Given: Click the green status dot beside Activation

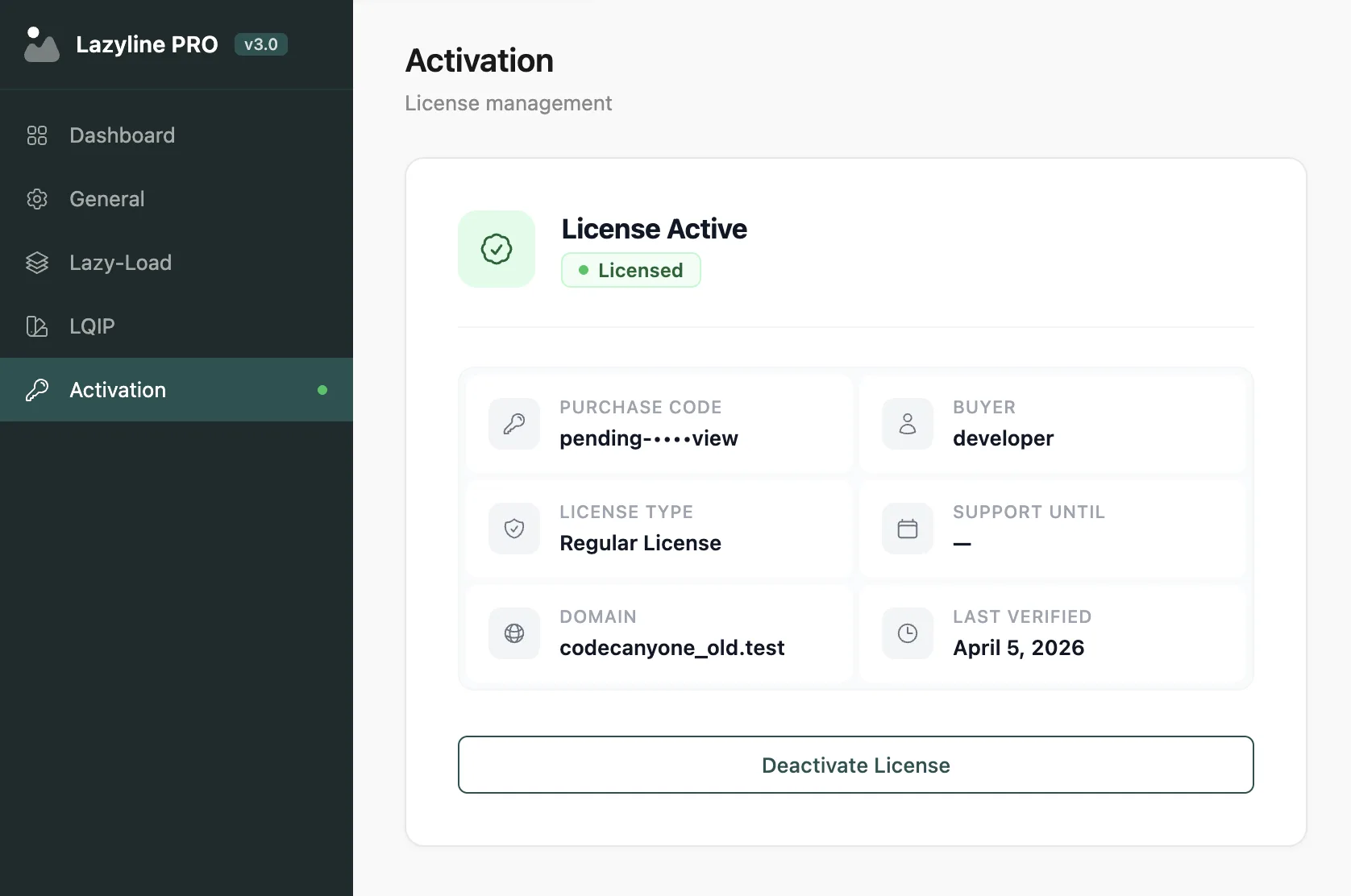Looking at the screenshot, I should (322, 390).
